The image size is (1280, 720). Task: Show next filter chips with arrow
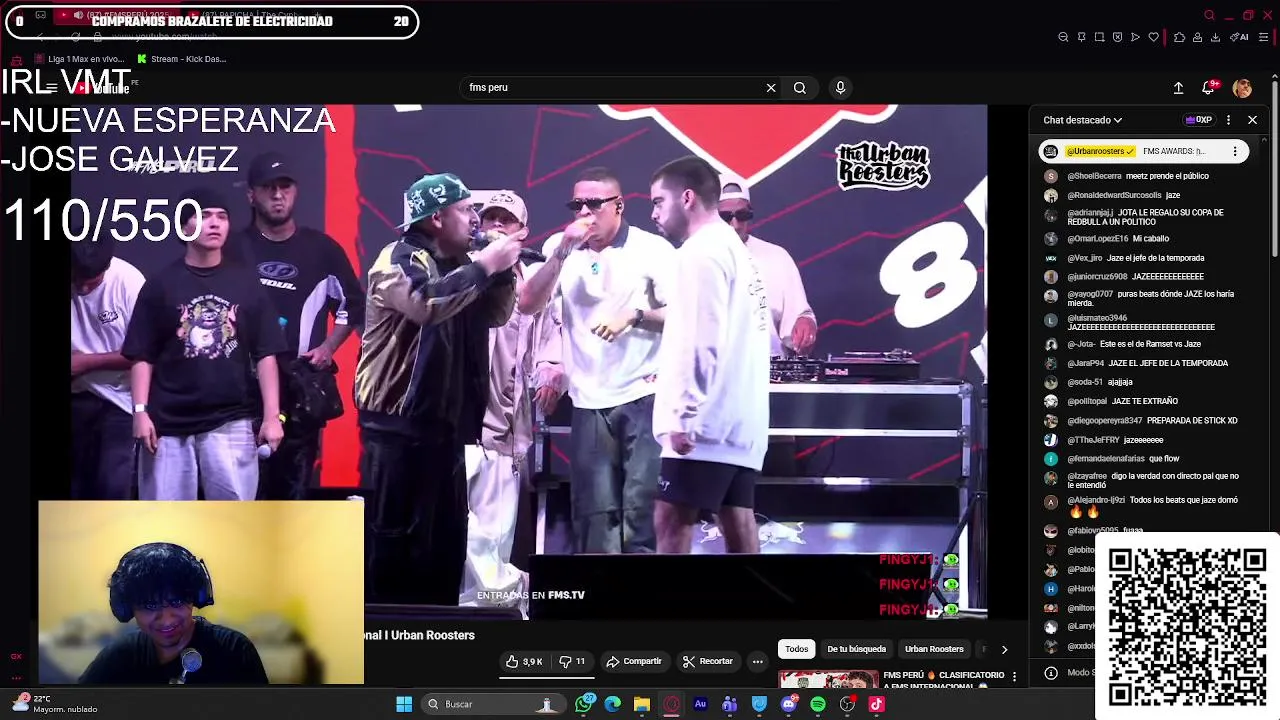click(1004, 650)
